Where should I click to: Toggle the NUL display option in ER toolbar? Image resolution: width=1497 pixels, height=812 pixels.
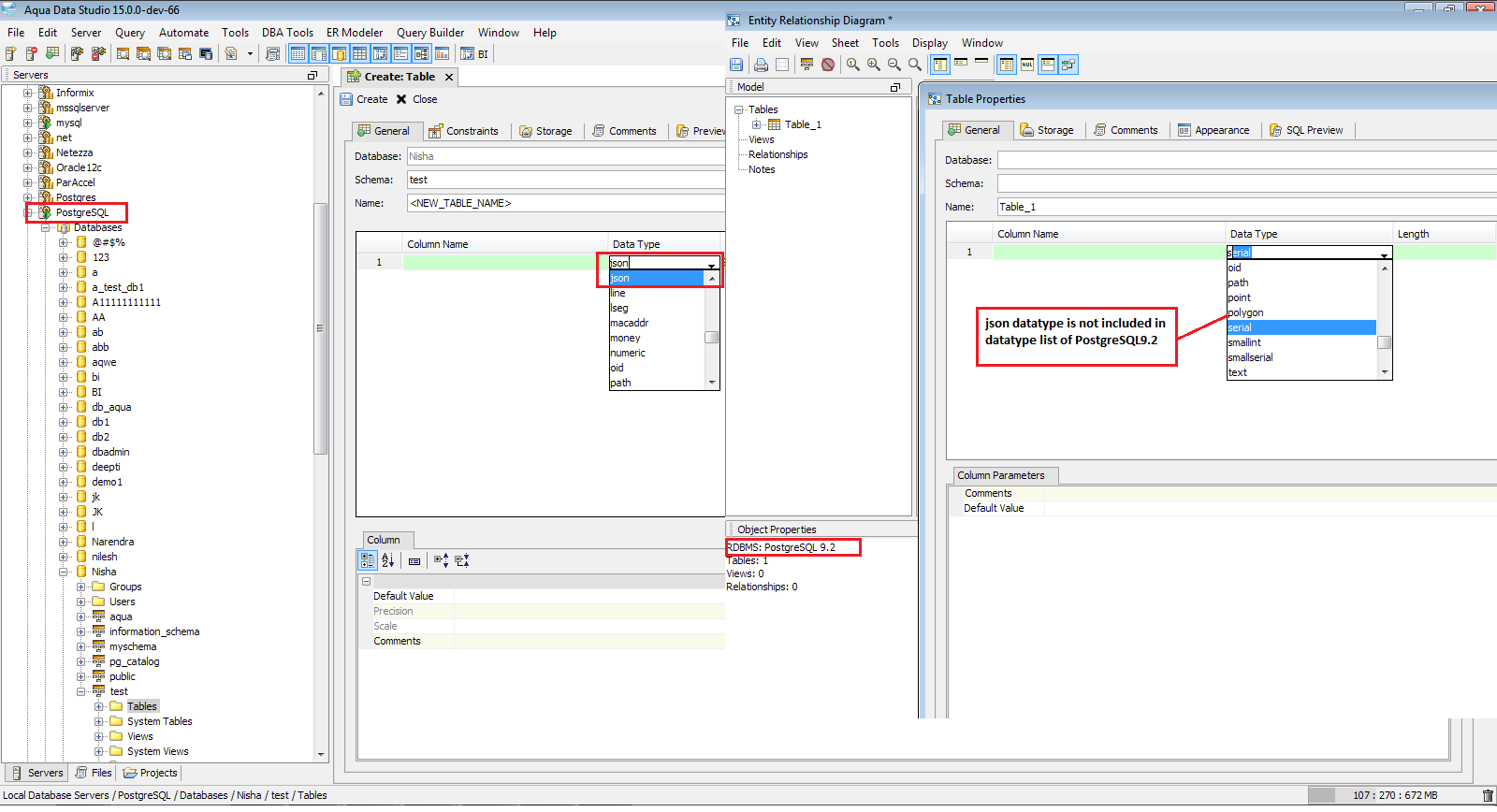tap(1027, 65)
